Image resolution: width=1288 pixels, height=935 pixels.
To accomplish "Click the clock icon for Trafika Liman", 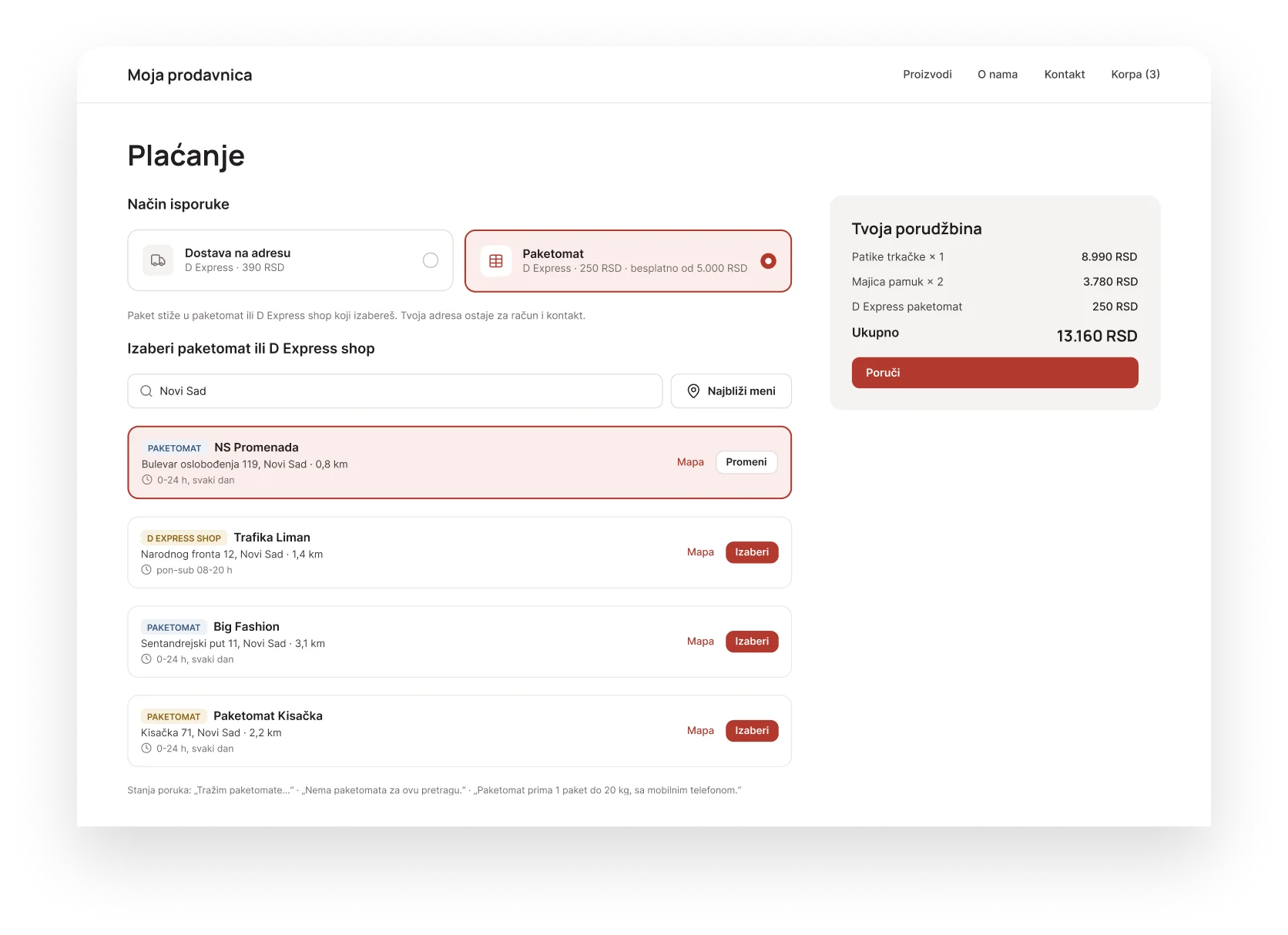I will (x=146, y=570).
